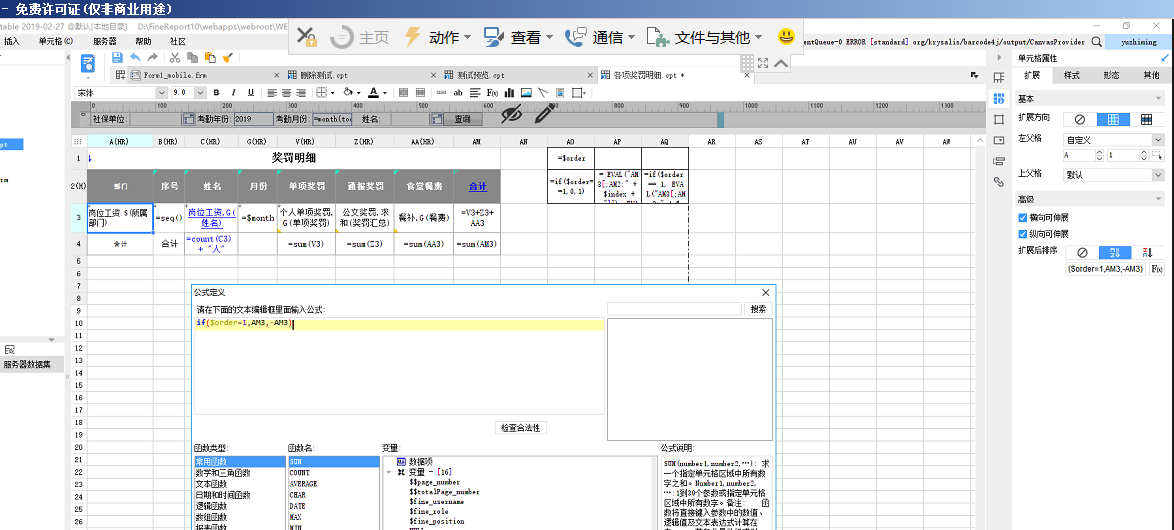Open the font size dropdown
1174x530 pixels.
tap(200, 93)
